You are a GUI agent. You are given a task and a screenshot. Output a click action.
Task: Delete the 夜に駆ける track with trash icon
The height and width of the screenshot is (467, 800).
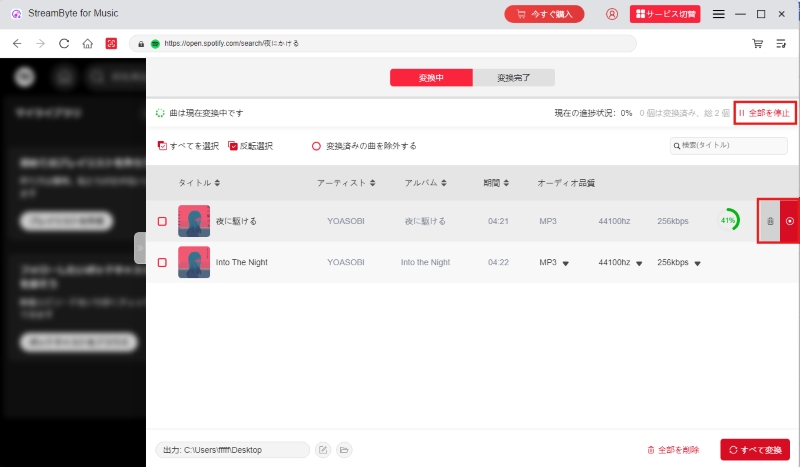[769, 221]
